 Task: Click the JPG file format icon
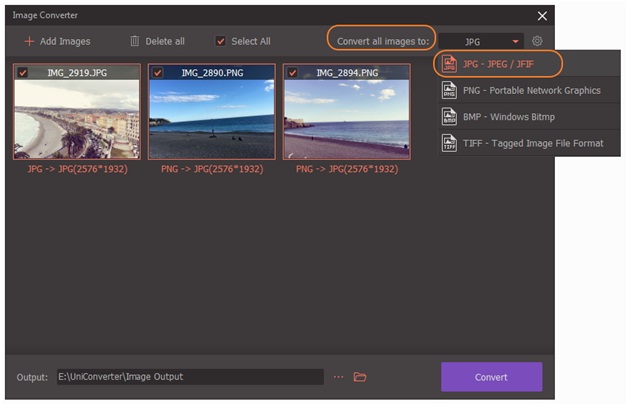(449, 65)
